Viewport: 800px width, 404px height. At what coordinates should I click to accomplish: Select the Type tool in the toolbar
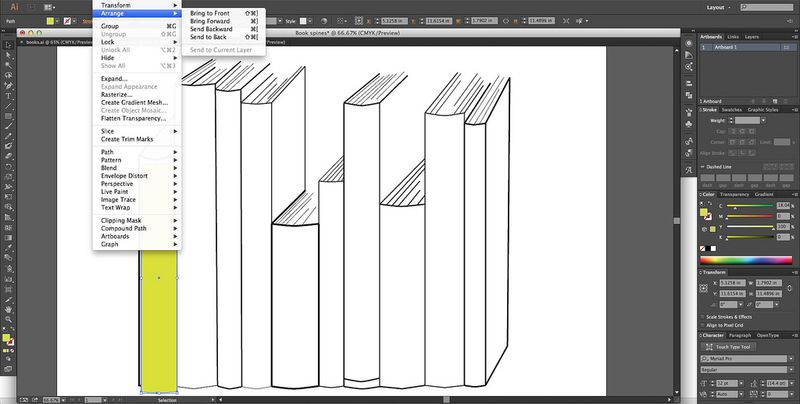(8, 94)
